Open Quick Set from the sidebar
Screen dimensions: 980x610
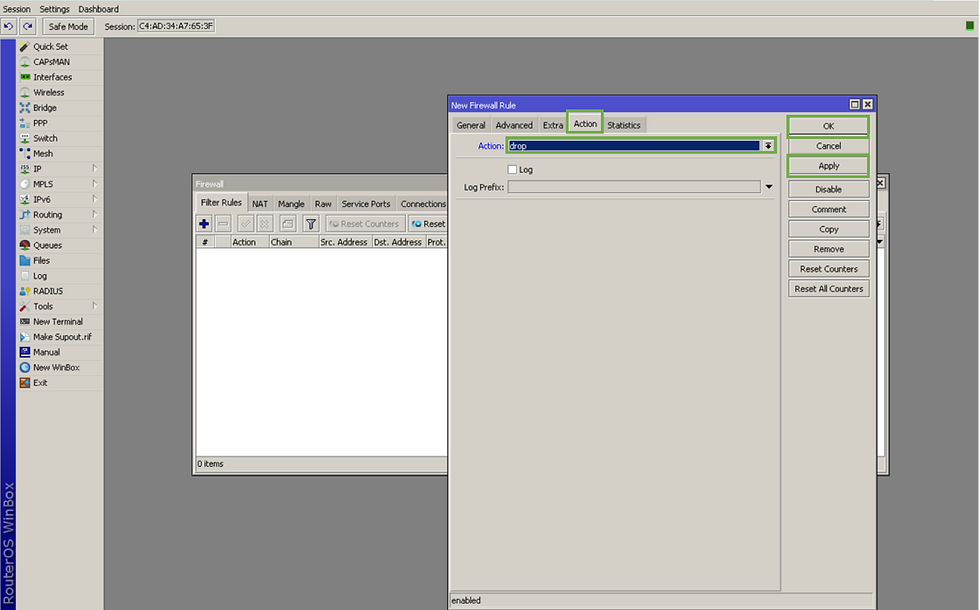point(51,47)
